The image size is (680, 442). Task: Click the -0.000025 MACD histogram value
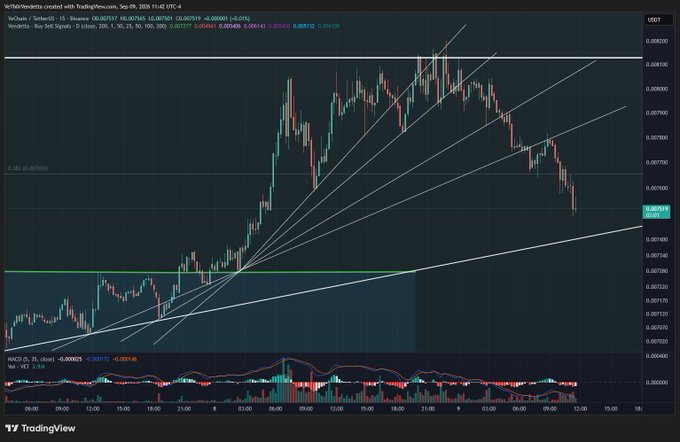69,359
